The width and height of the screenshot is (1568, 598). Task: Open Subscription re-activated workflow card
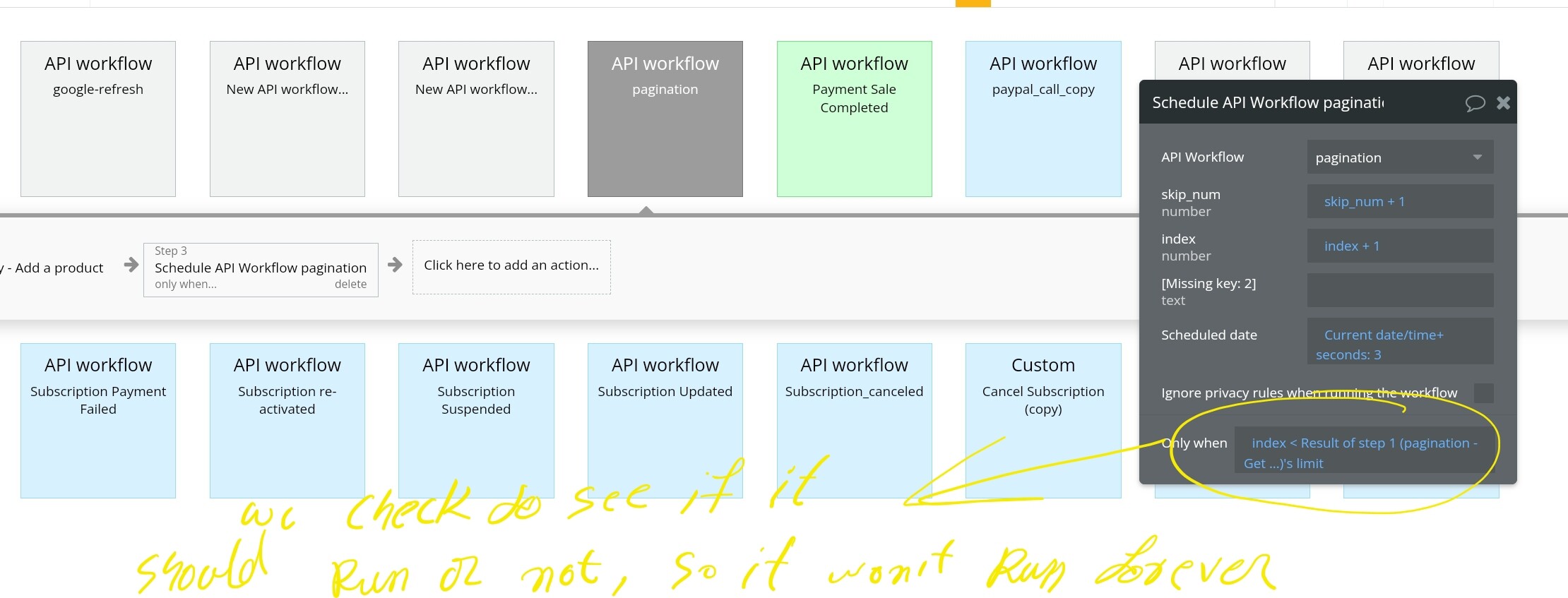[287, 421]
